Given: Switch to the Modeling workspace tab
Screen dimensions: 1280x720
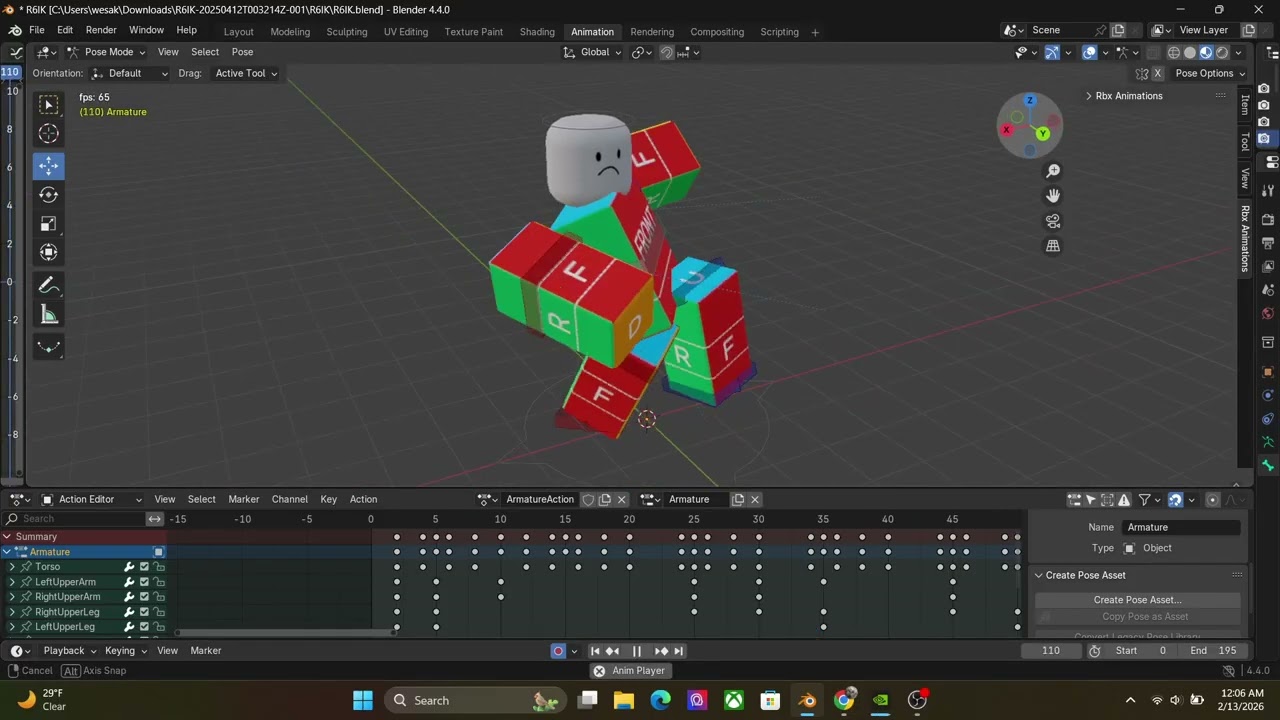Looking at the screenshot, I should click(290, 32).
